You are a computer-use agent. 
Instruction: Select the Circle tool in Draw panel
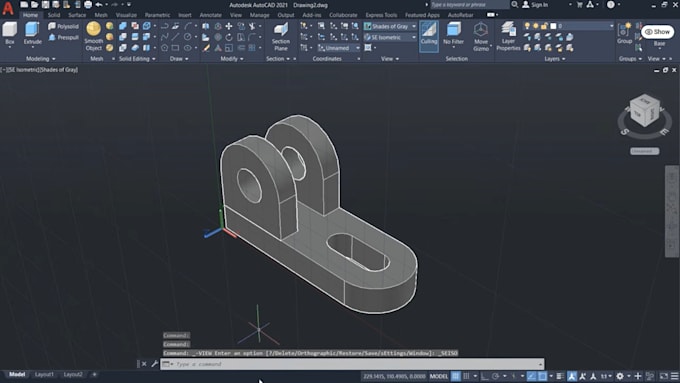click(x=187, y=37)
